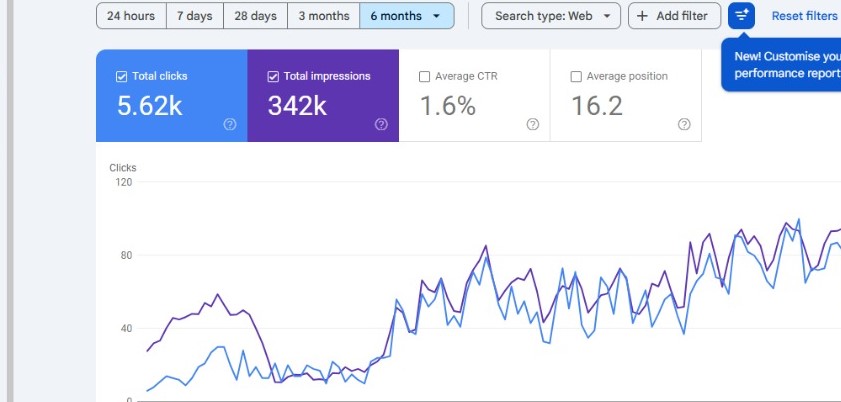The image size is (841, 402).
Task: Uncheck the Total impressions checkbox
Action: (x=273, y=77)
